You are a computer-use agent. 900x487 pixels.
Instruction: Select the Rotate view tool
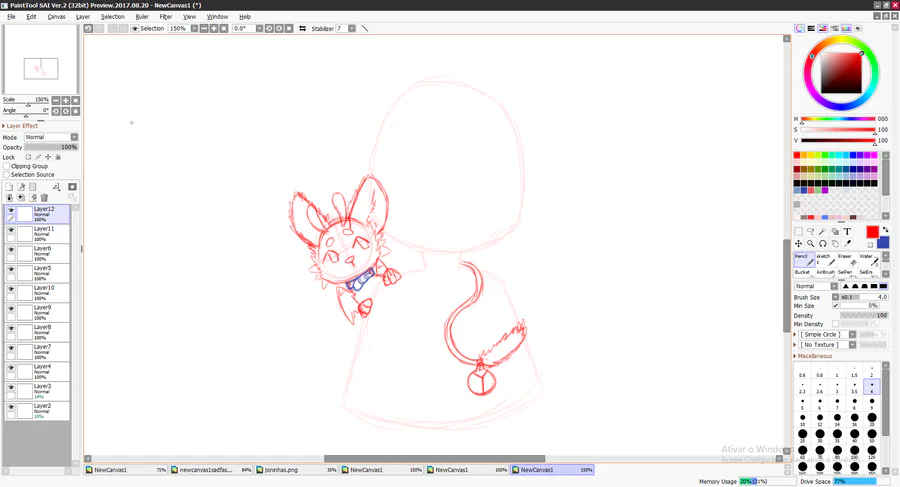[x=823, y=244]
